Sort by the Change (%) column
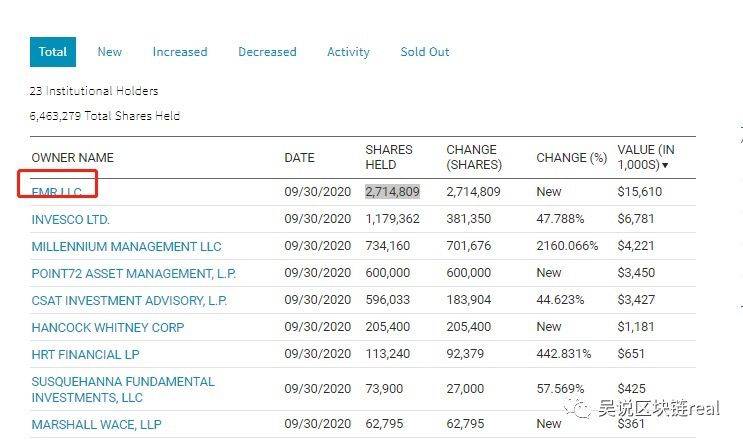The width and height of the screenshot is (743, 440). point(571,157)
